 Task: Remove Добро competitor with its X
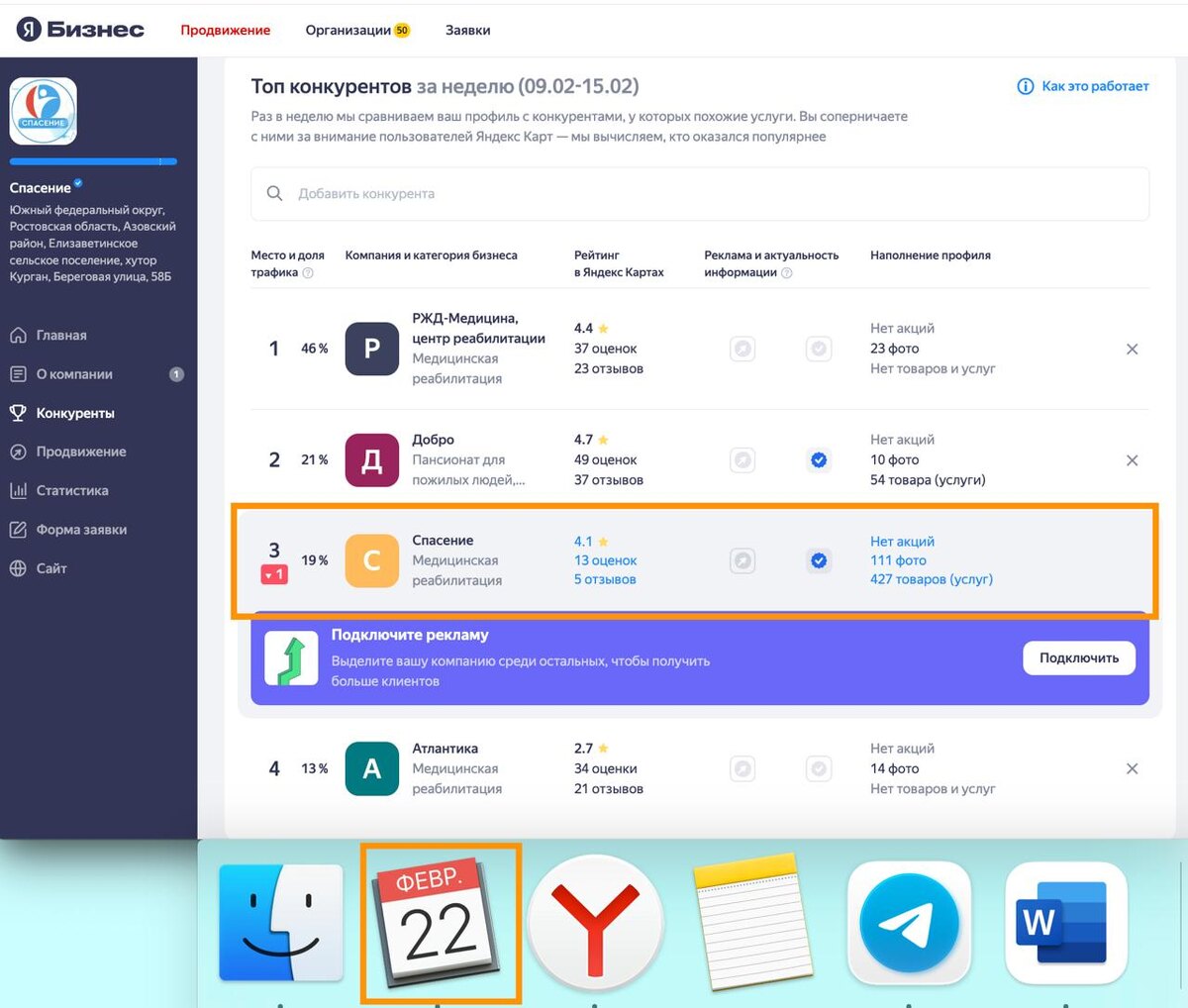pyautogui.click(x=1133, y=460)
